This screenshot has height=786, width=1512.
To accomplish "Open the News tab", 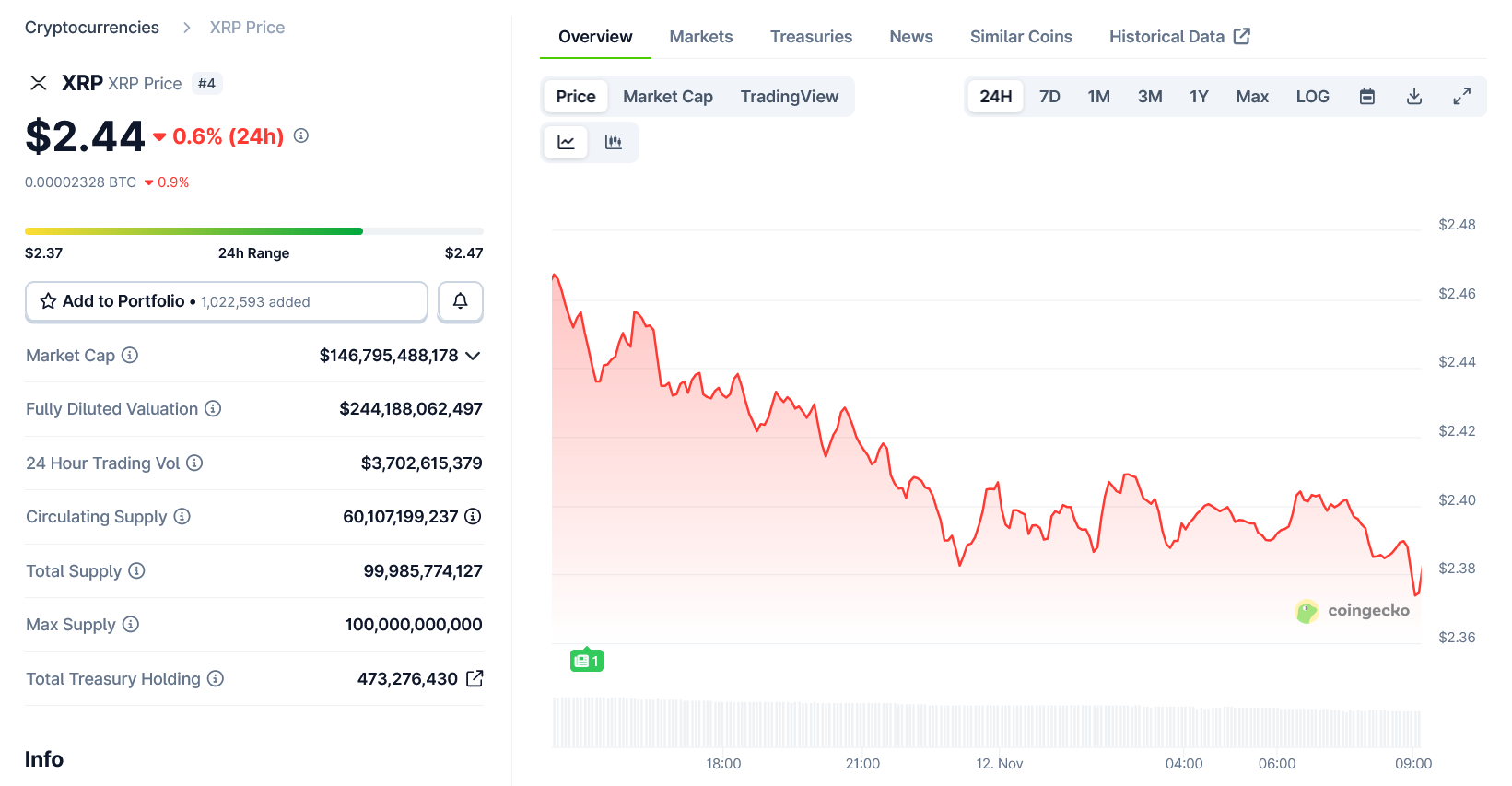I will pyautogui.click(x=911, y=37).
